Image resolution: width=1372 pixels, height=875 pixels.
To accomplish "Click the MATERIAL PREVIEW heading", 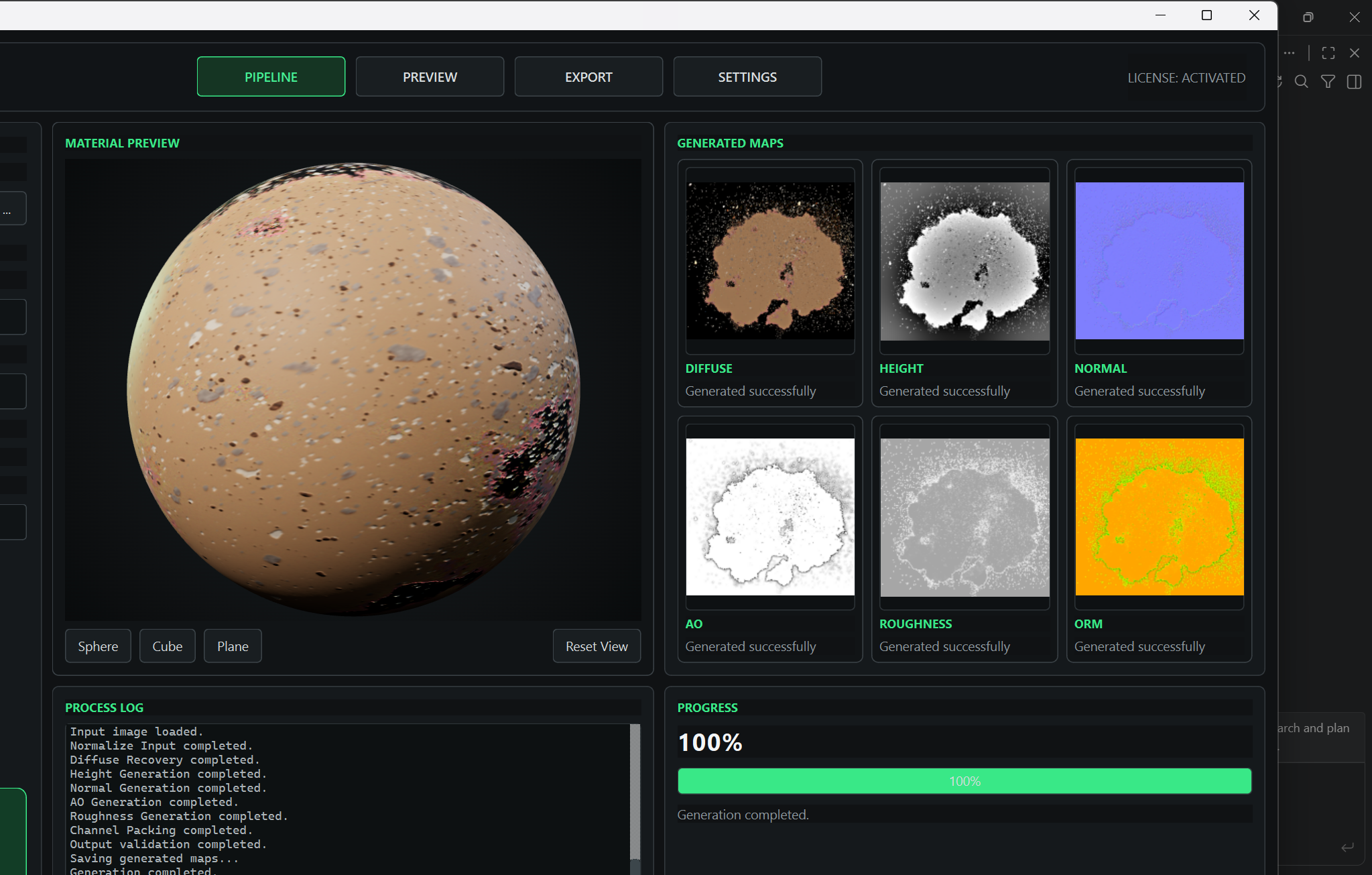I will click(x=122, y=143).
